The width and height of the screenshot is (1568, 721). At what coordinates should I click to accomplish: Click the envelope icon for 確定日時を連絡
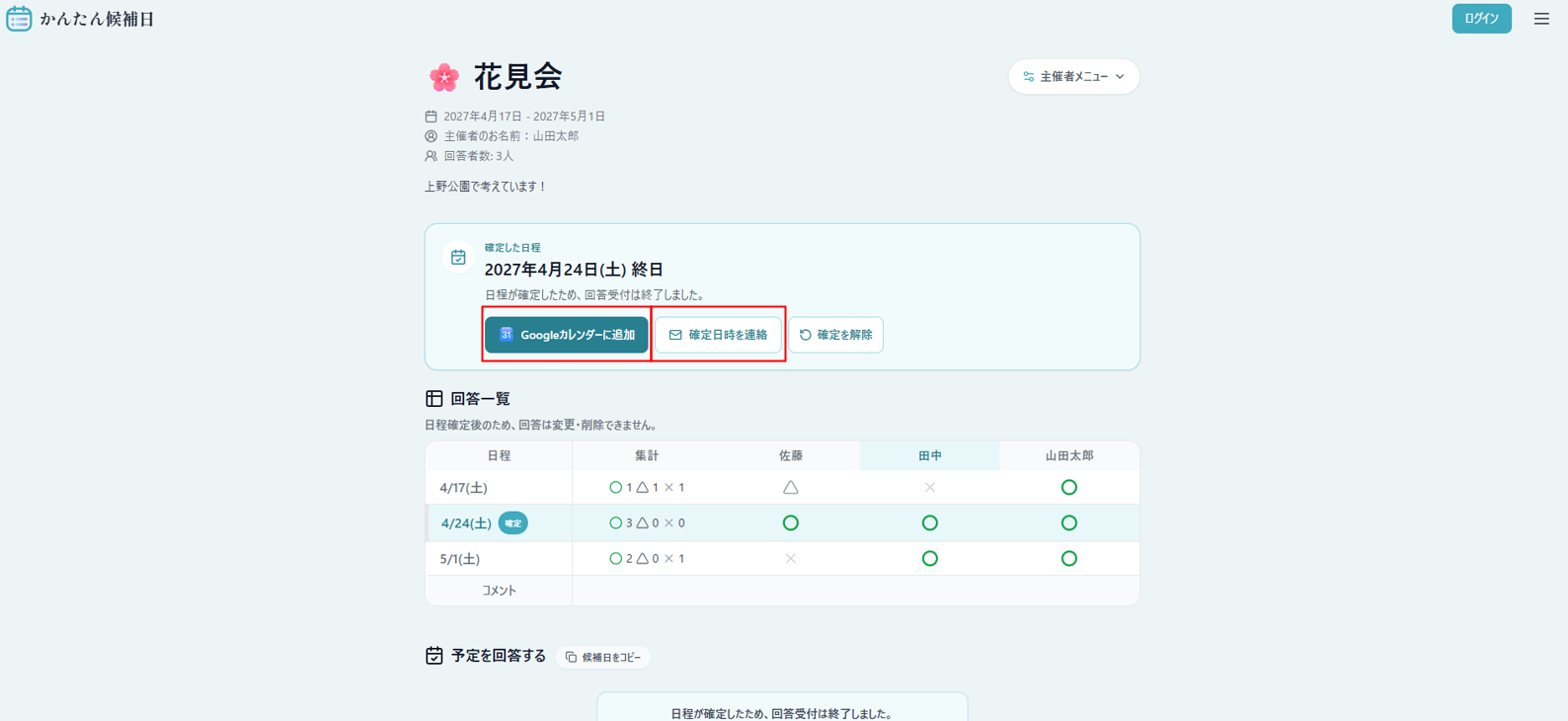pos(675,335)
